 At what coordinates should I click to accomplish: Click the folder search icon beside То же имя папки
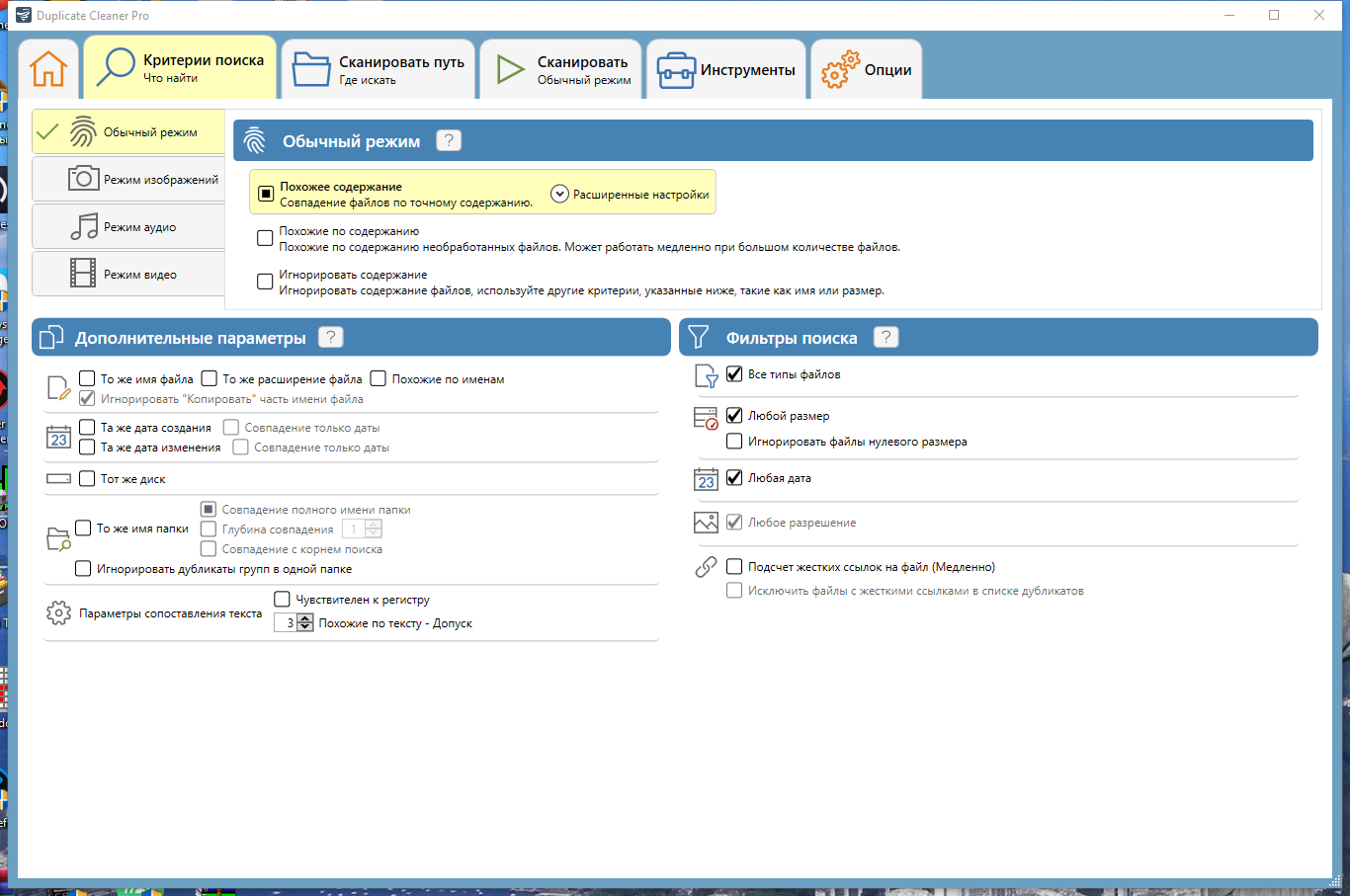pos(58,539)
